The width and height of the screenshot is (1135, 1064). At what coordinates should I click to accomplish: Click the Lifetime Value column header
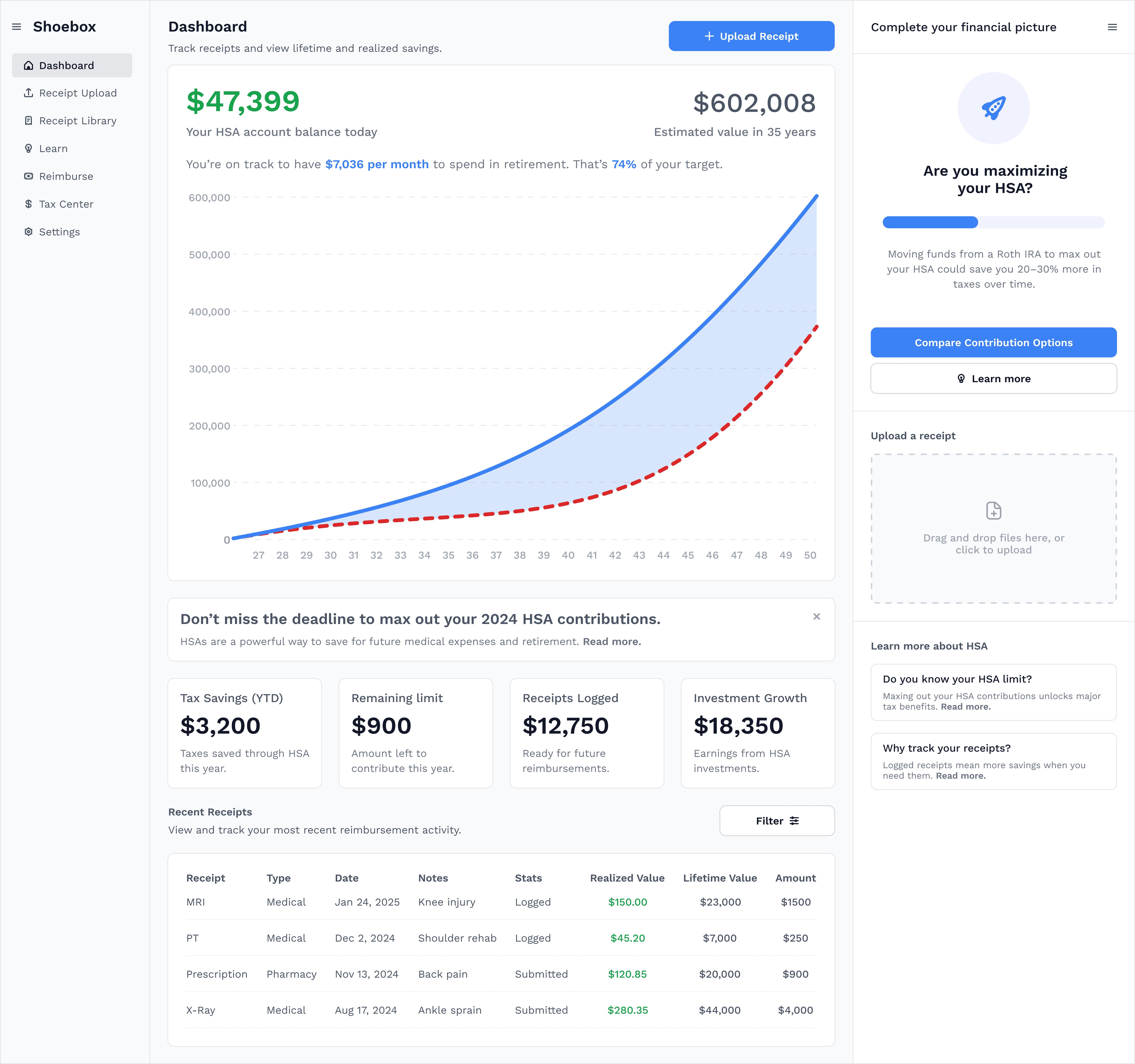point(720,878)
